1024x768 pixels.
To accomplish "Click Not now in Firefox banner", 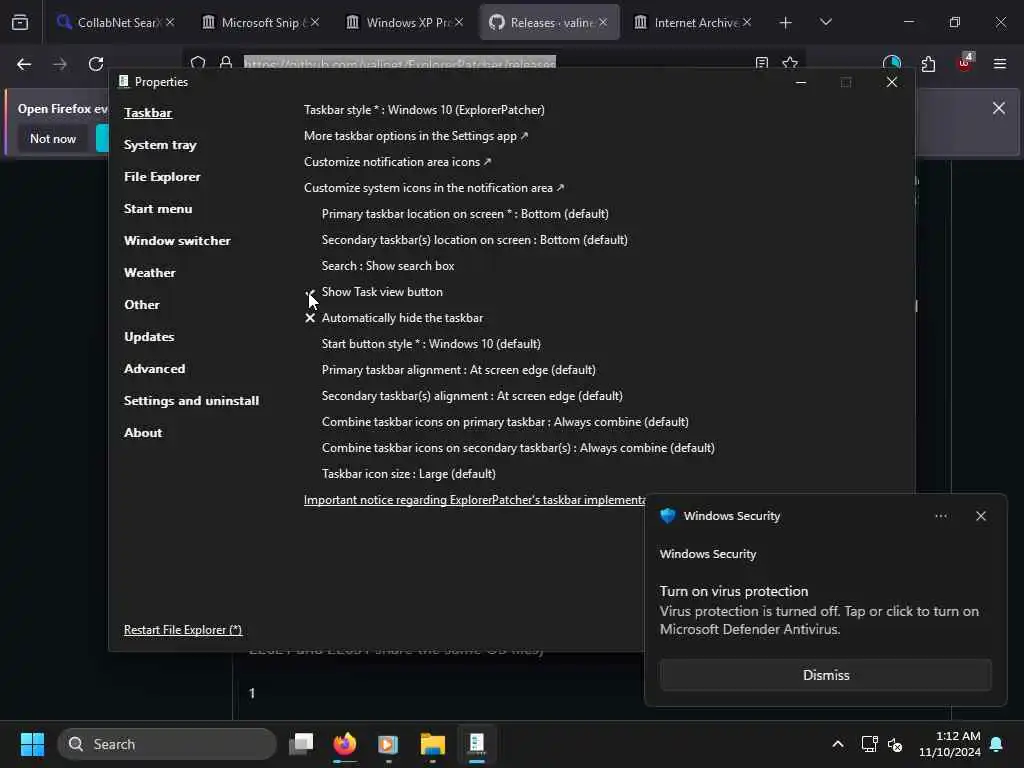I will (x=53, y=138).
